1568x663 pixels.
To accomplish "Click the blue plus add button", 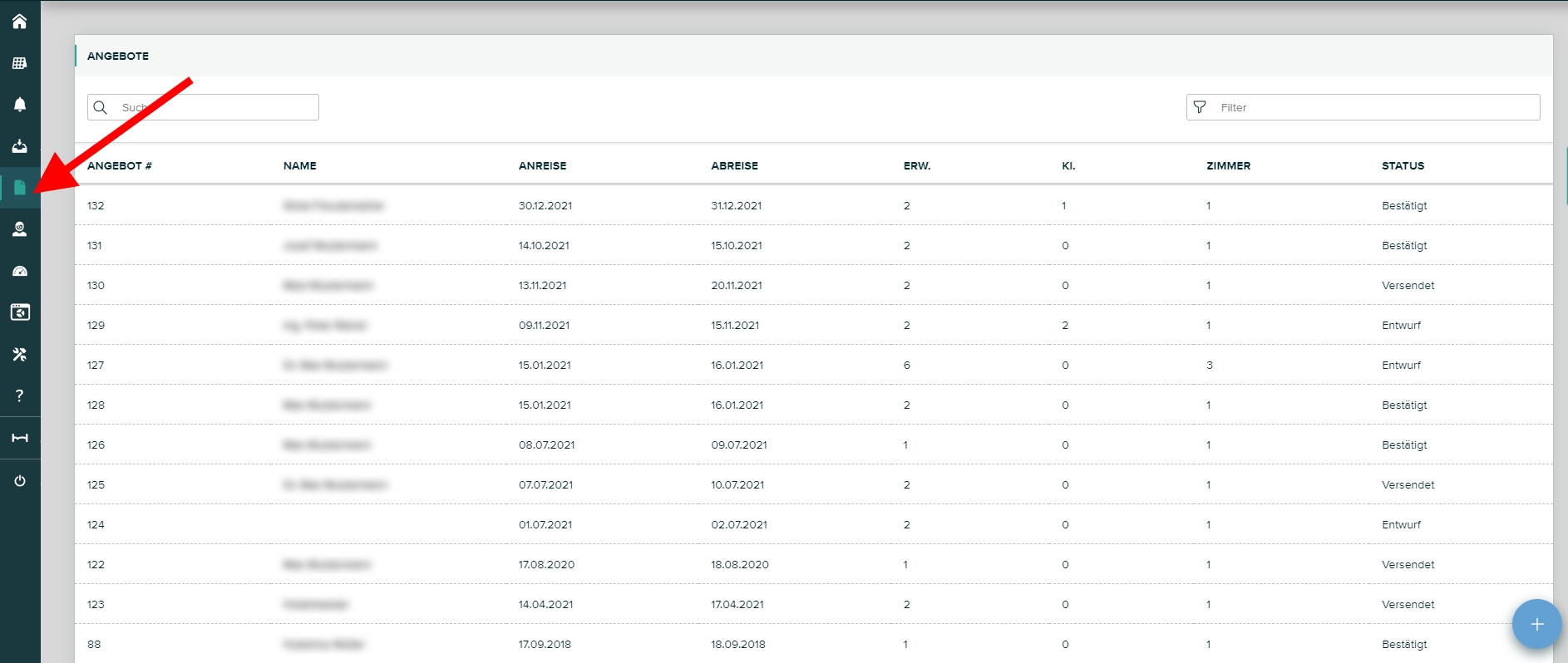I will [x=1536, y=624].
